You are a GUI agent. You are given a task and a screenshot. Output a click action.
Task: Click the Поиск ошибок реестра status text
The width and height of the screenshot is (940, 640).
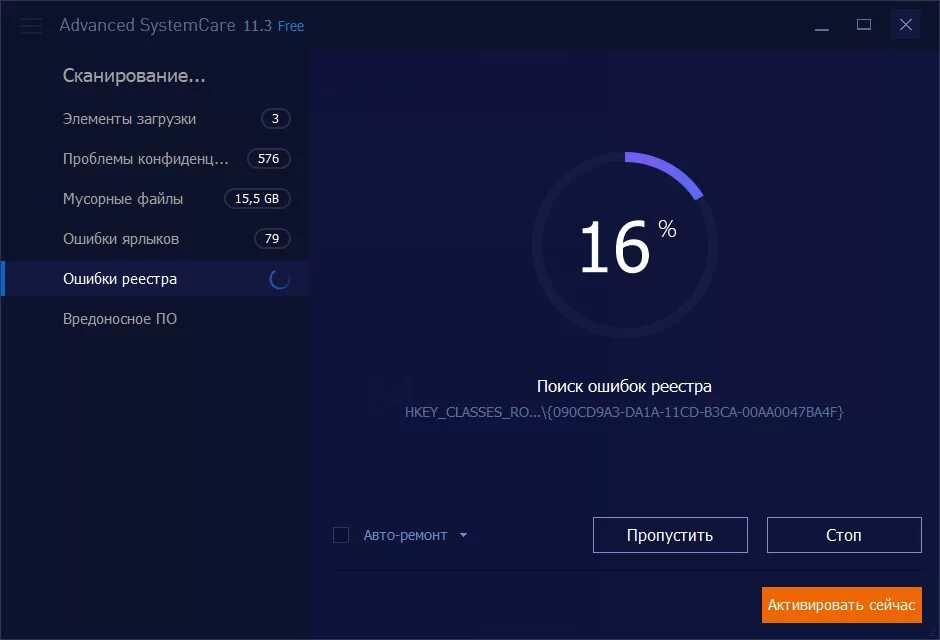(x=625, y=387)
